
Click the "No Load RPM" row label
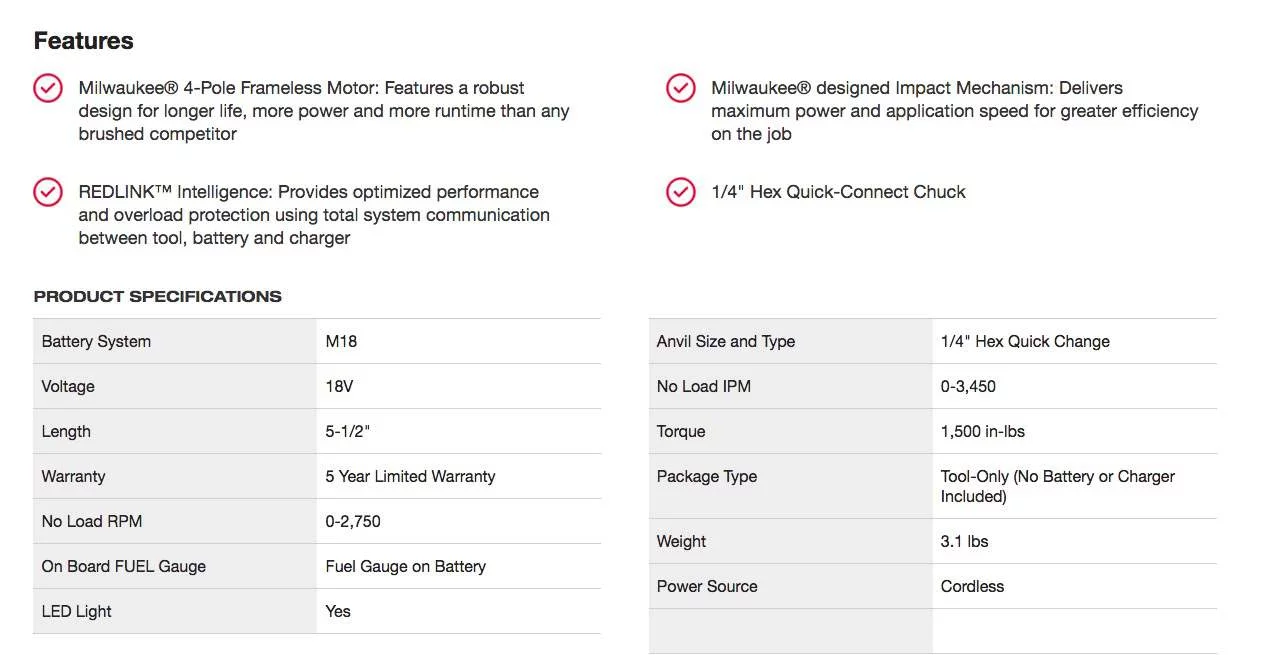91,521
